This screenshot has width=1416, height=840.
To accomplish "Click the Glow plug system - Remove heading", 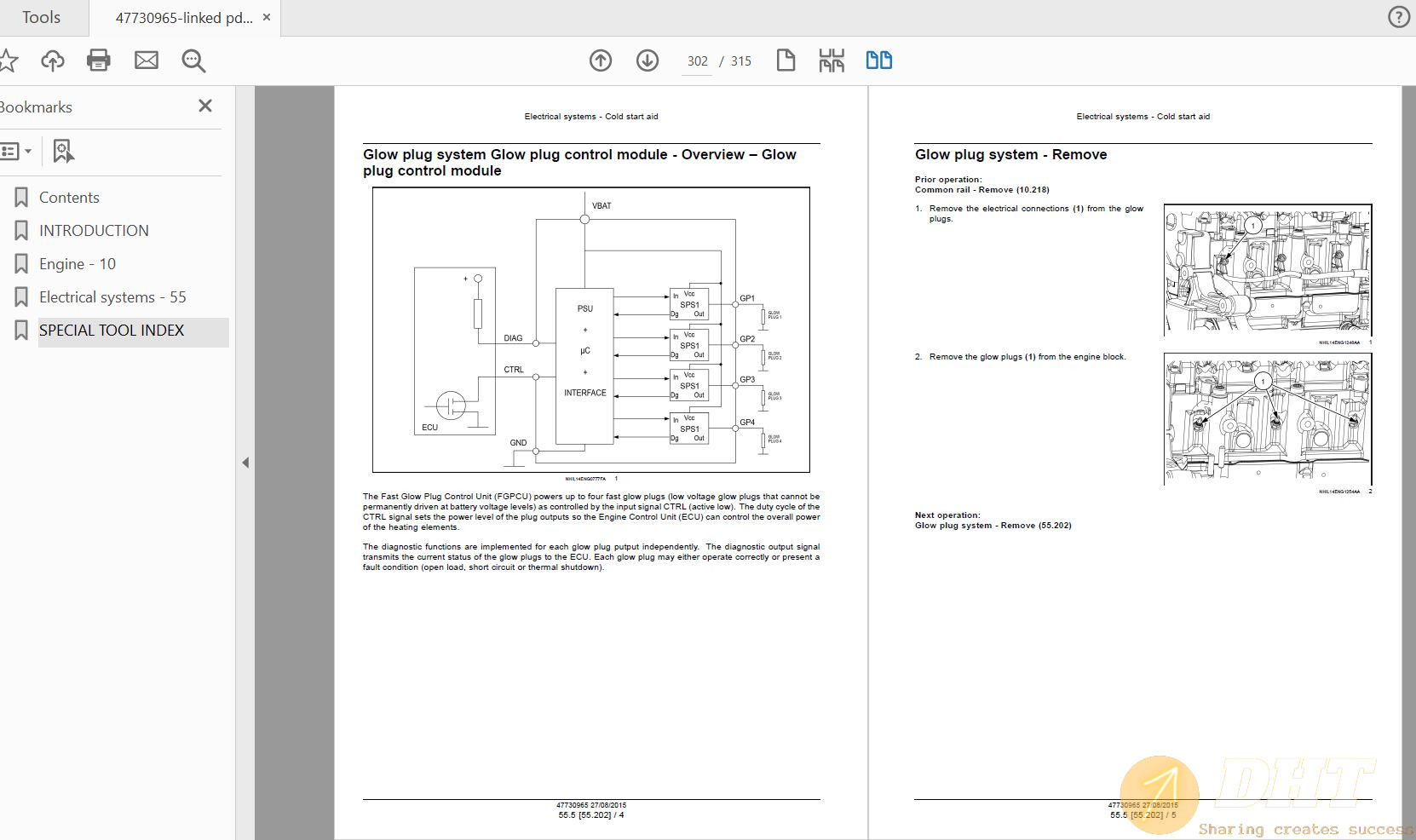I will (x=1011, y=154).
